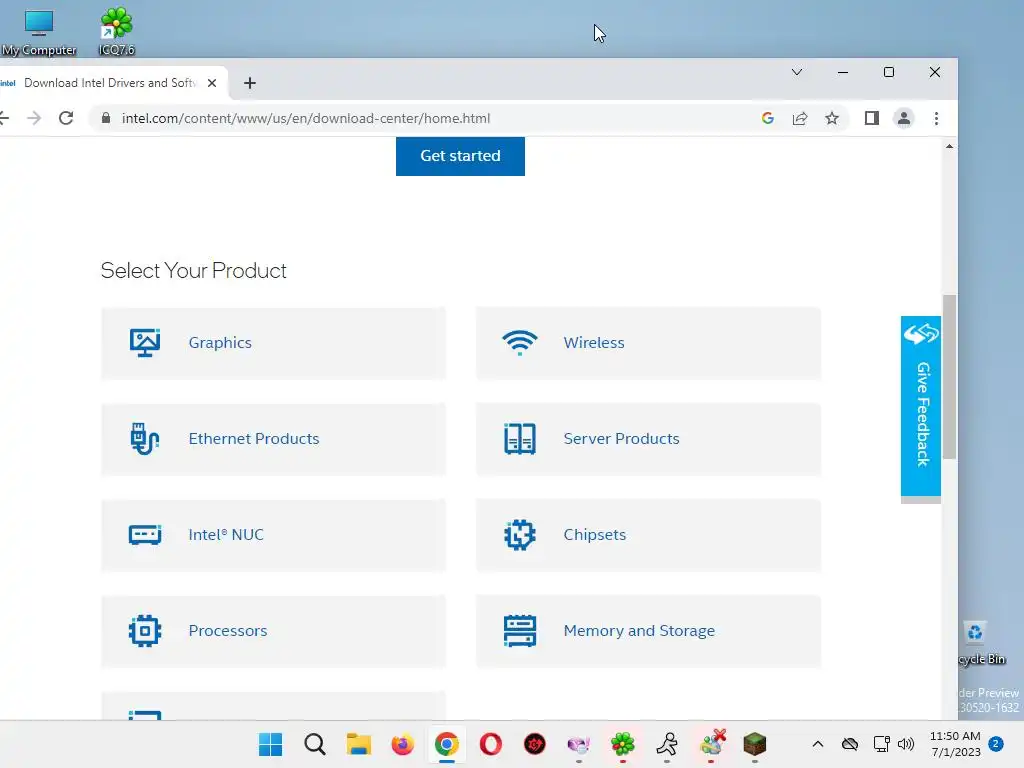Share this page via share icon
Viewport: 1024px width, 768px height.
click(800, 118)
